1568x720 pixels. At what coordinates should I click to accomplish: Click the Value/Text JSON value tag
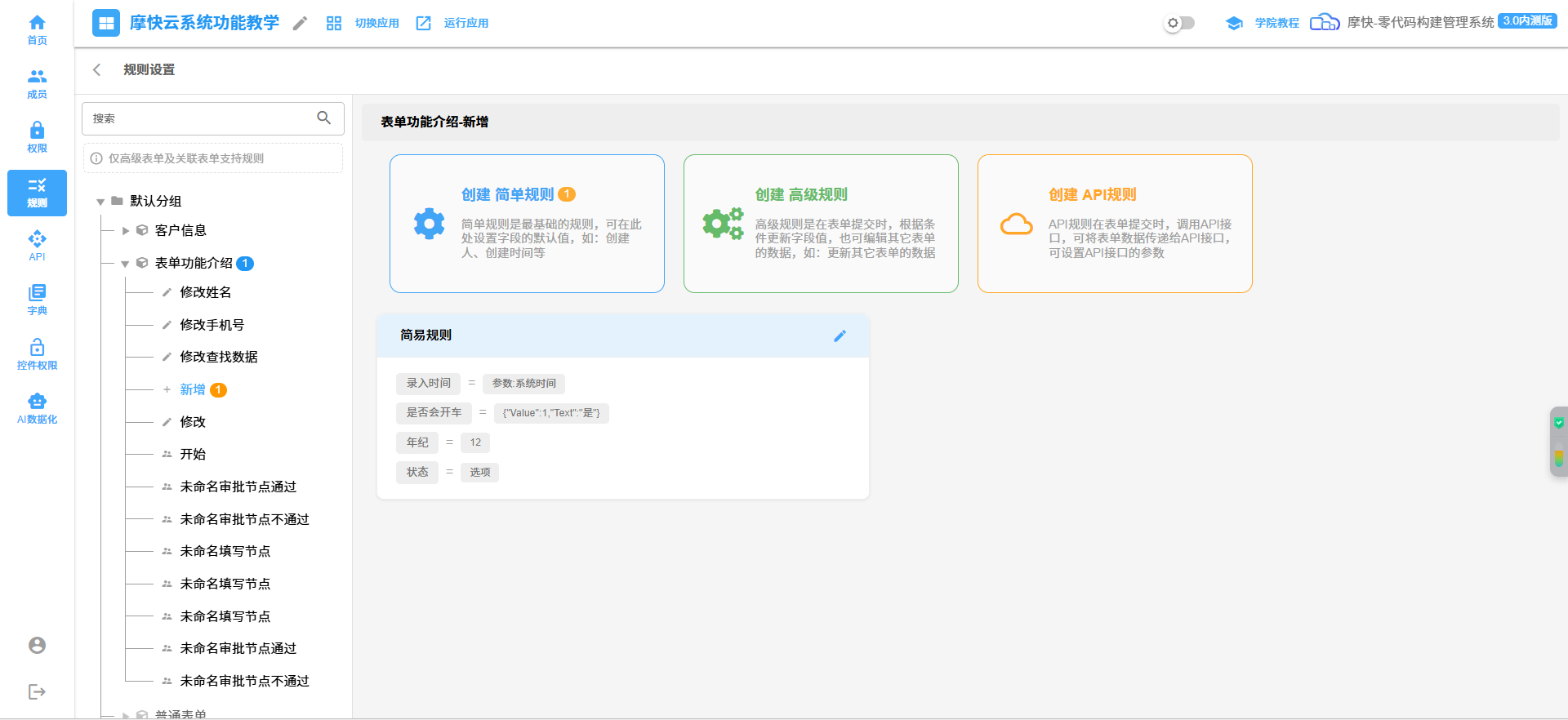click(x=551, y=413)
